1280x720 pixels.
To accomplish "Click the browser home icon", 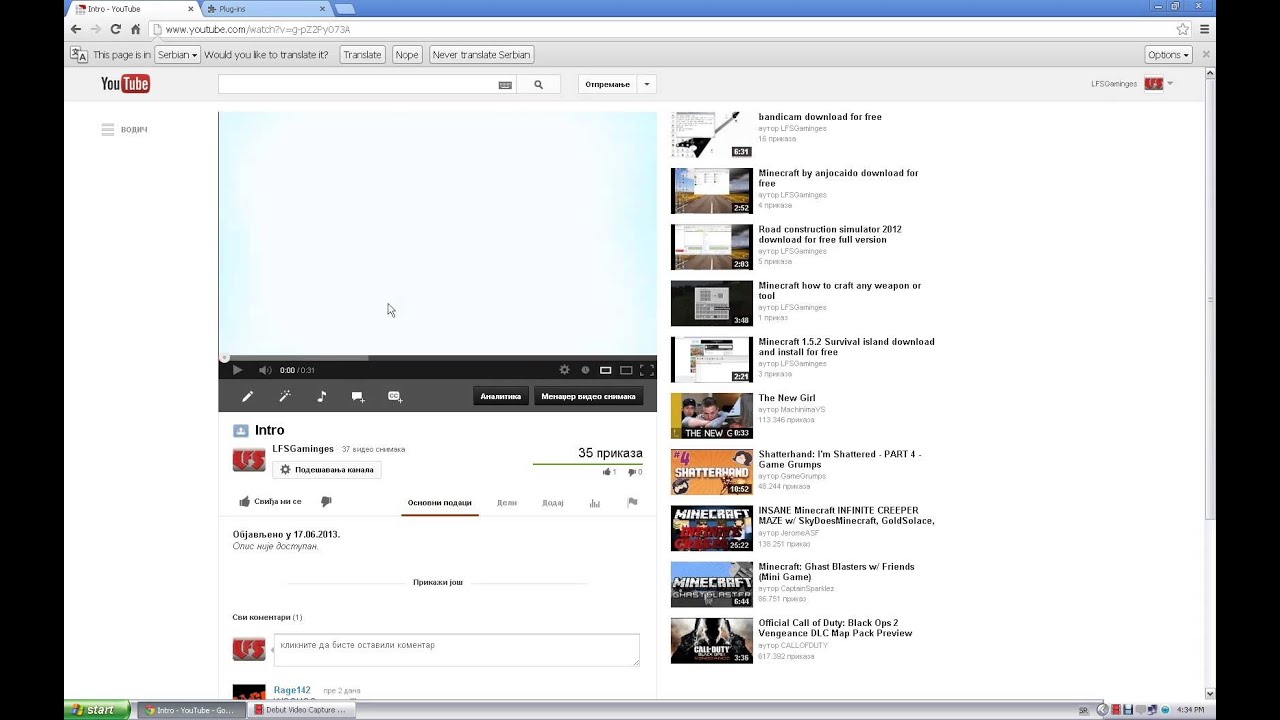I will coord(136,29).
